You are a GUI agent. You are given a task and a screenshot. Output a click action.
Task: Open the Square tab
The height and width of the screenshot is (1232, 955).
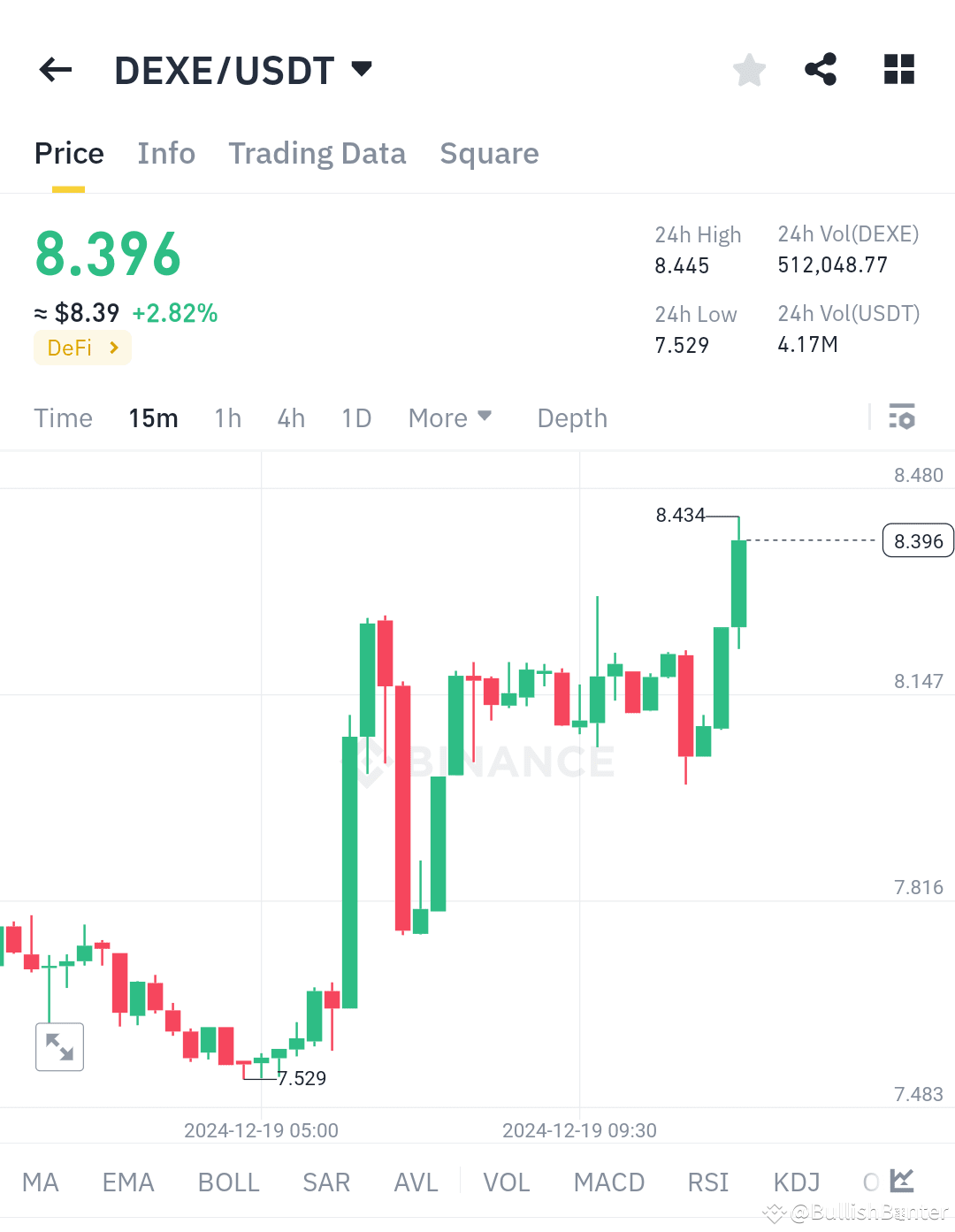click(489, 153)
